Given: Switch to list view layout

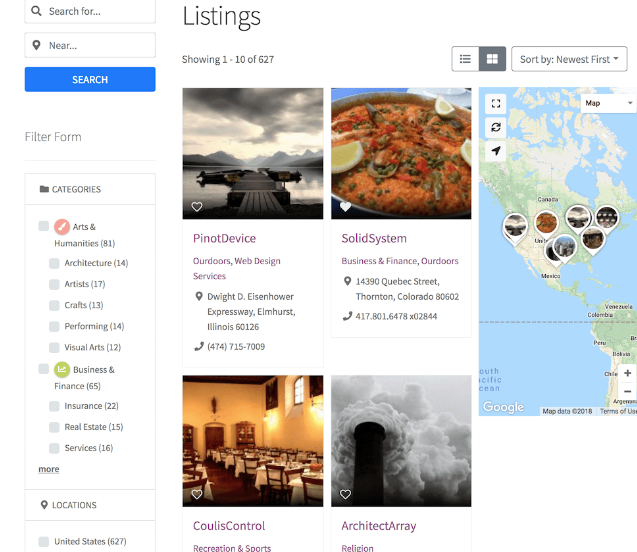Looking at the screenshot, I should coord(465,59).
